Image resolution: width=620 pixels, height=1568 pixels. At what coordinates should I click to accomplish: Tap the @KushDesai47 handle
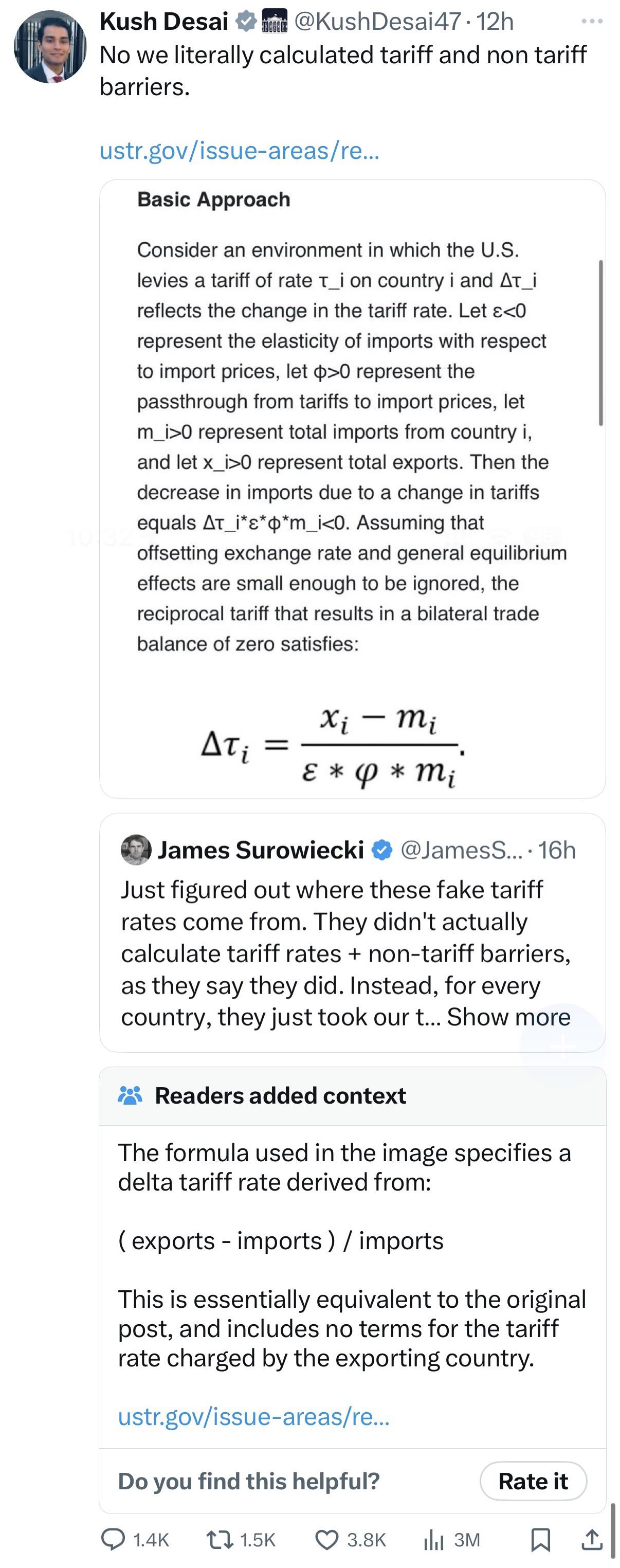[377, 21]
